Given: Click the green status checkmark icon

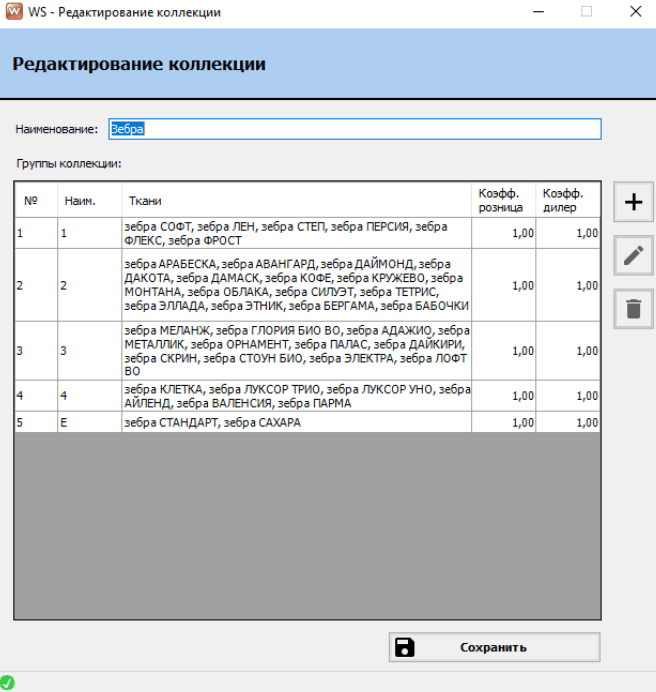Looking at the screenshot, I should 9,683.
